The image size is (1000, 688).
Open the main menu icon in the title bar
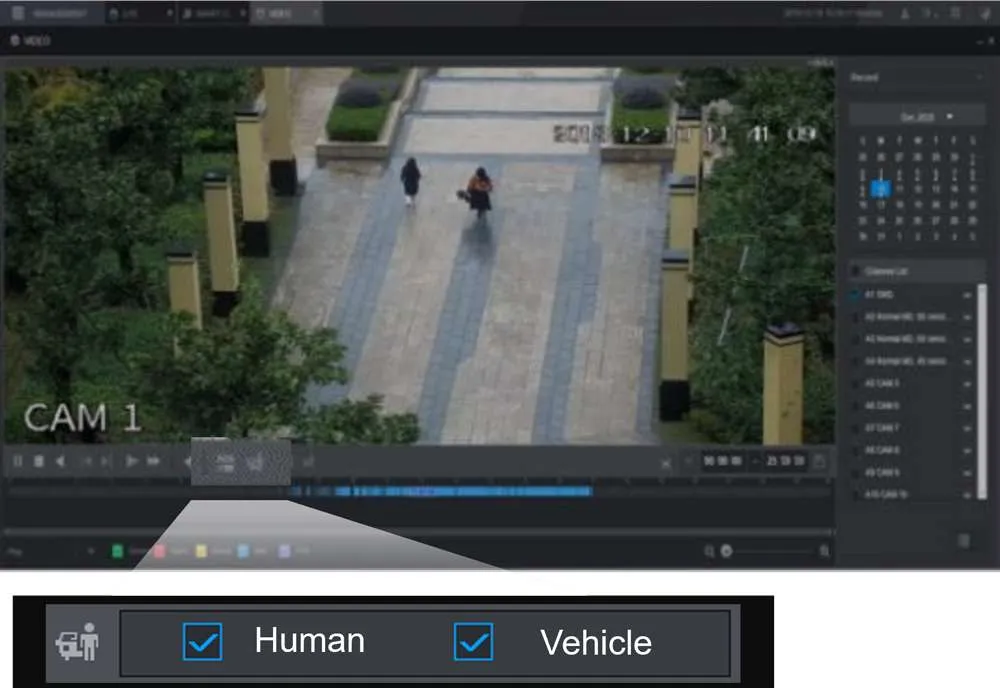click(18, 13)
